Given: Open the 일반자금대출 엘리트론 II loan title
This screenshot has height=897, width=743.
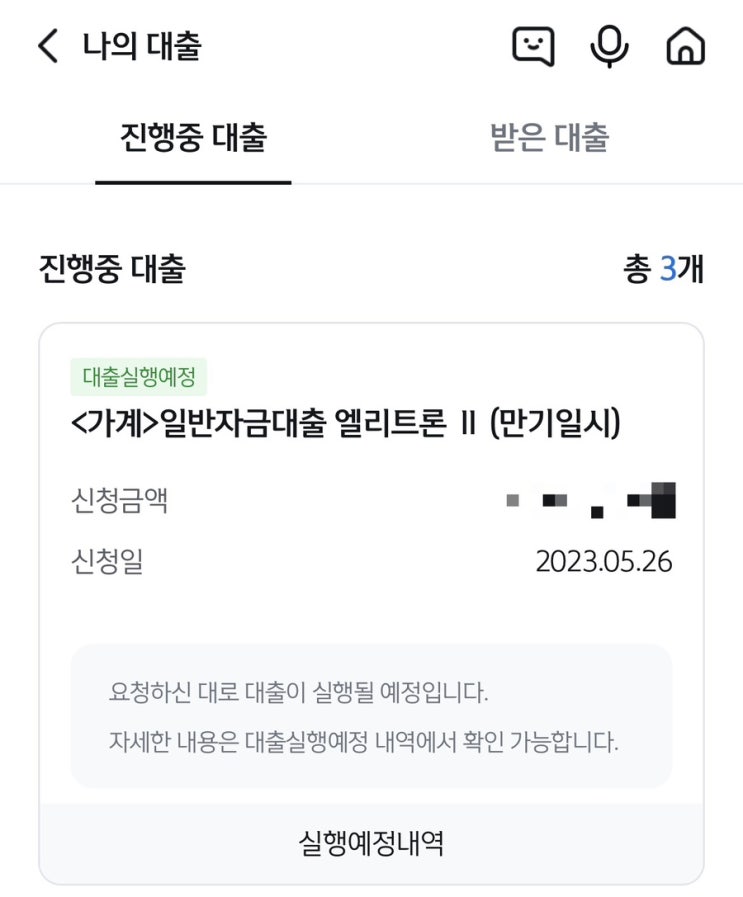Looking at the screenshot, I should tap(346, 424).
